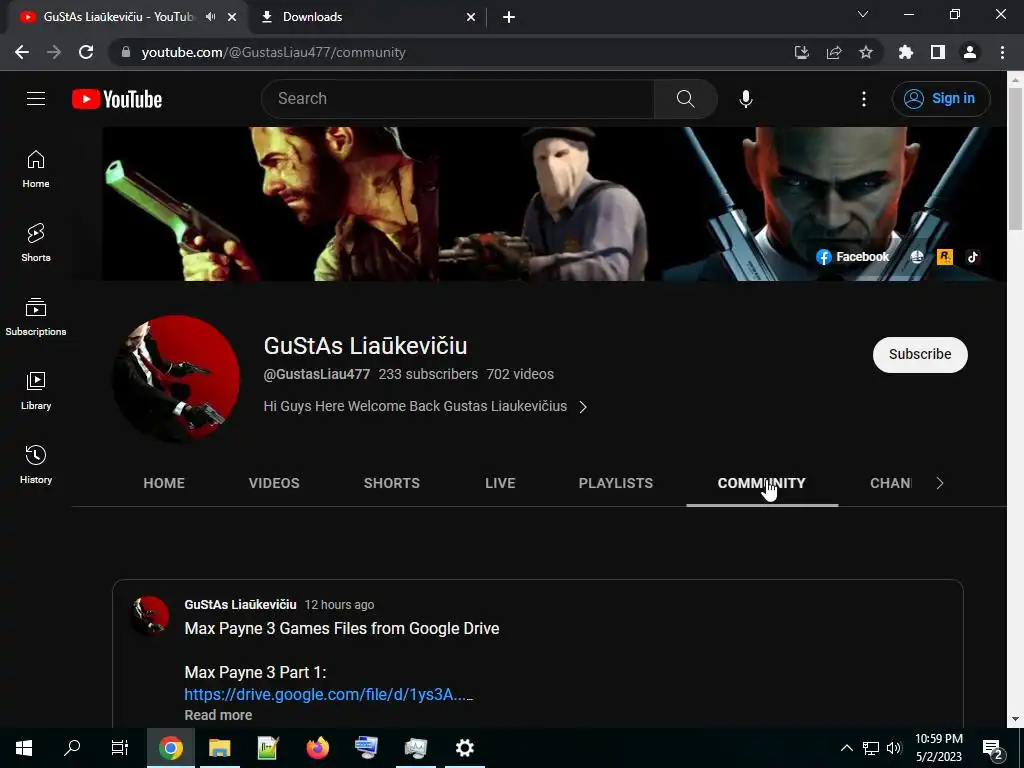Subscribe to GuStAs Liaūkevičiu channel
The height and width of the screenshot is (768, 1024).
click(920, 355)
